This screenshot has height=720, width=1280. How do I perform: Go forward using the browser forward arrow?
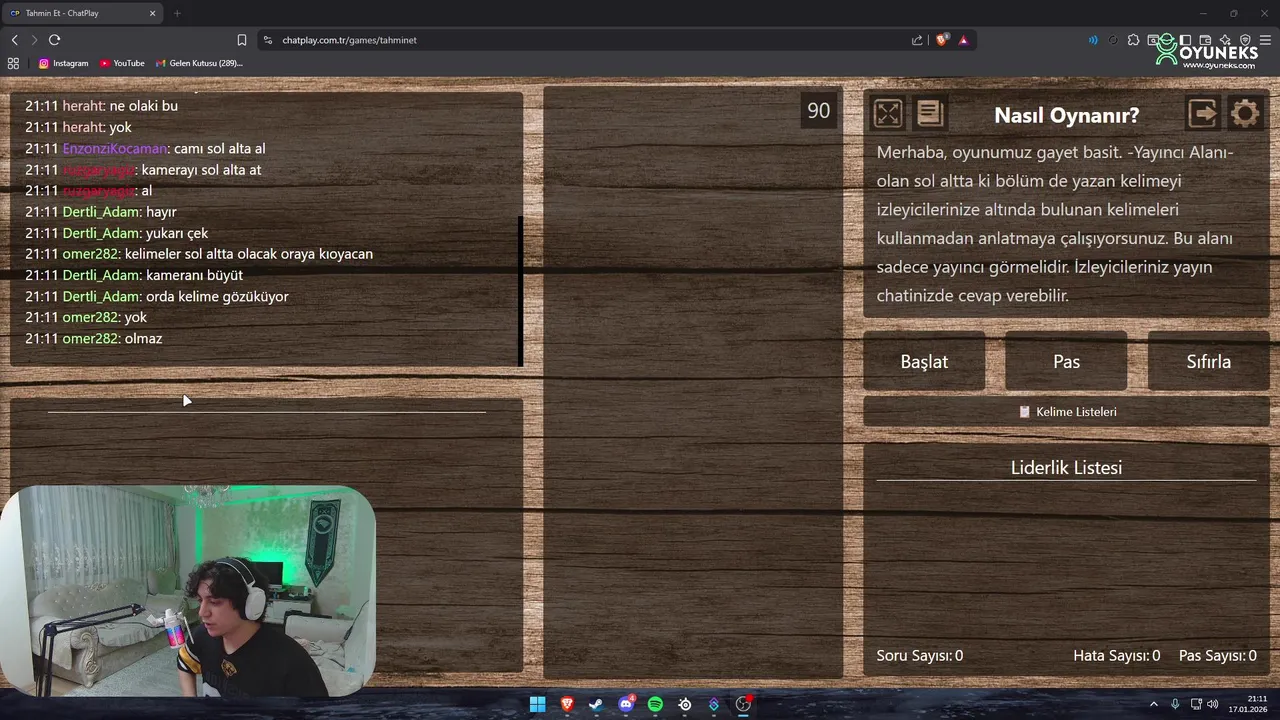pyautogui.click(x=34, y=40)
